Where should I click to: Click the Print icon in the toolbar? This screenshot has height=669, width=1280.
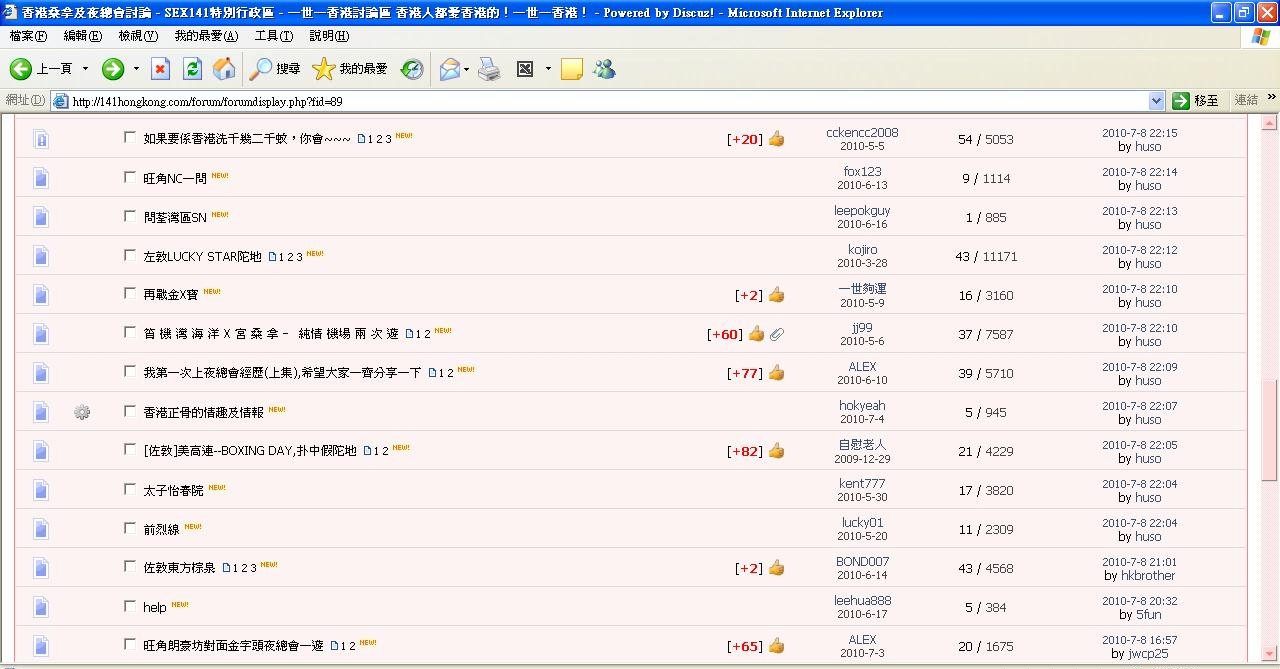pos(489,69)
